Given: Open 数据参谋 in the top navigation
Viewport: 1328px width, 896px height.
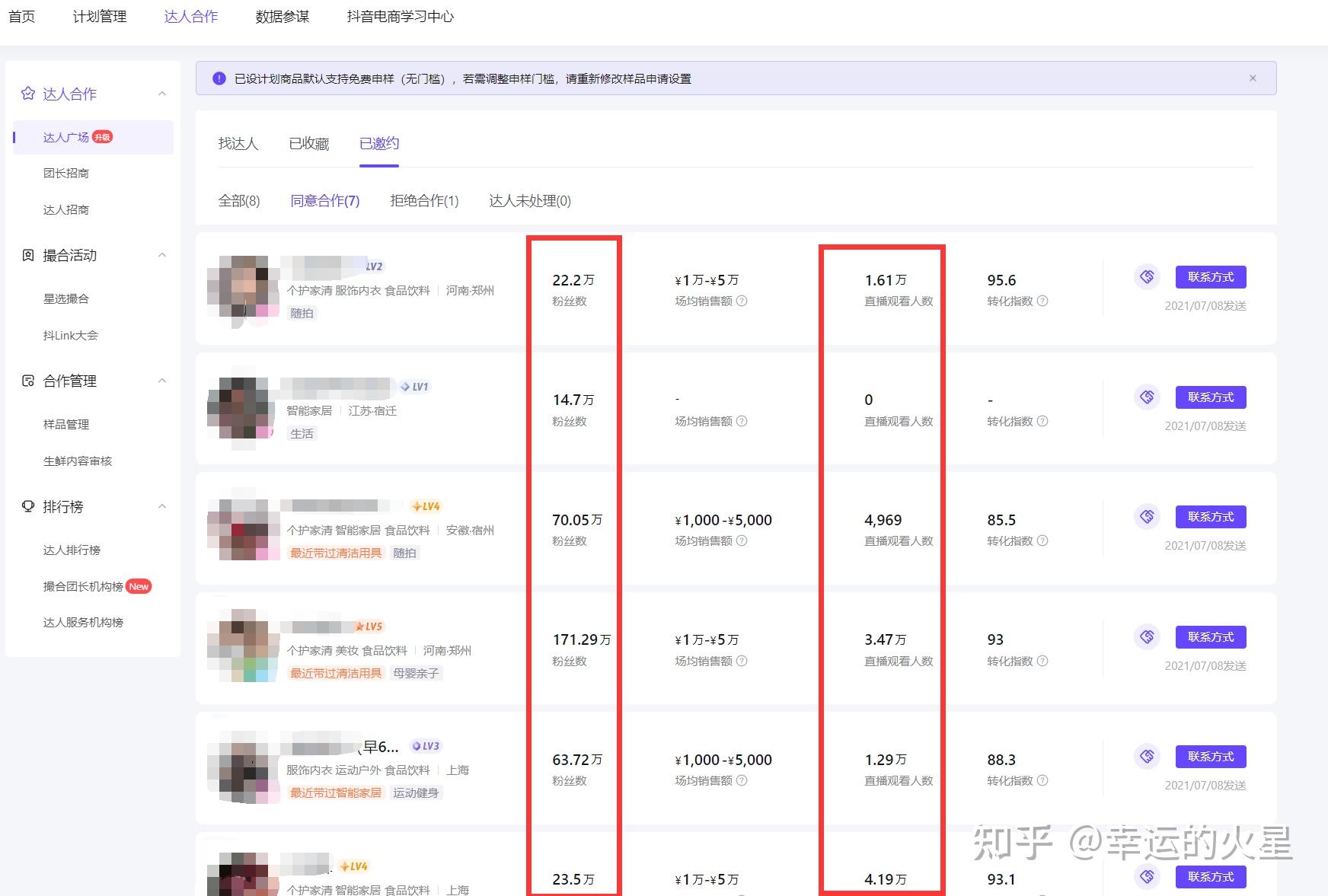Looking at the screenshot, I should tap(283, 16).
